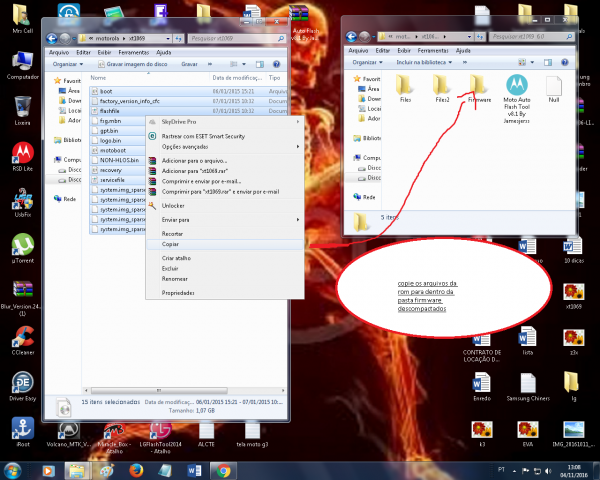Open the Firmware folder
The image size is (600, 480).
point(478,86)
